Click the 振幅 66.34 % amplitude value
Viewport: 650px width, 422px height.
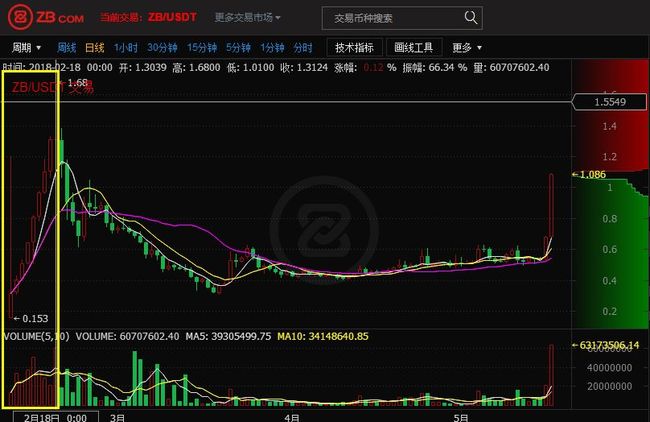click(x=434, y=68)
